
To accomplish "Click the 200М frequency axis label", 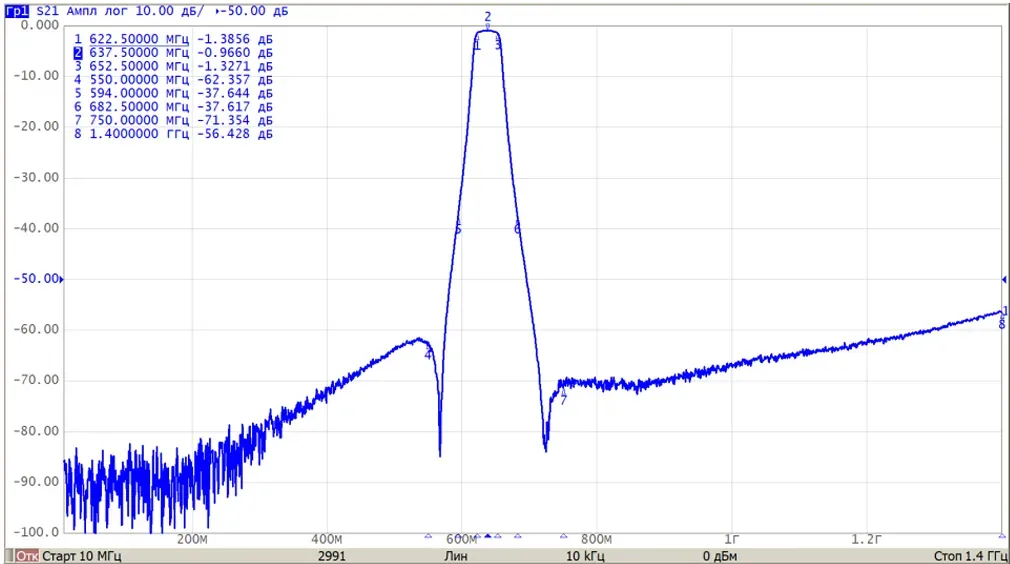I will point(192,540).
